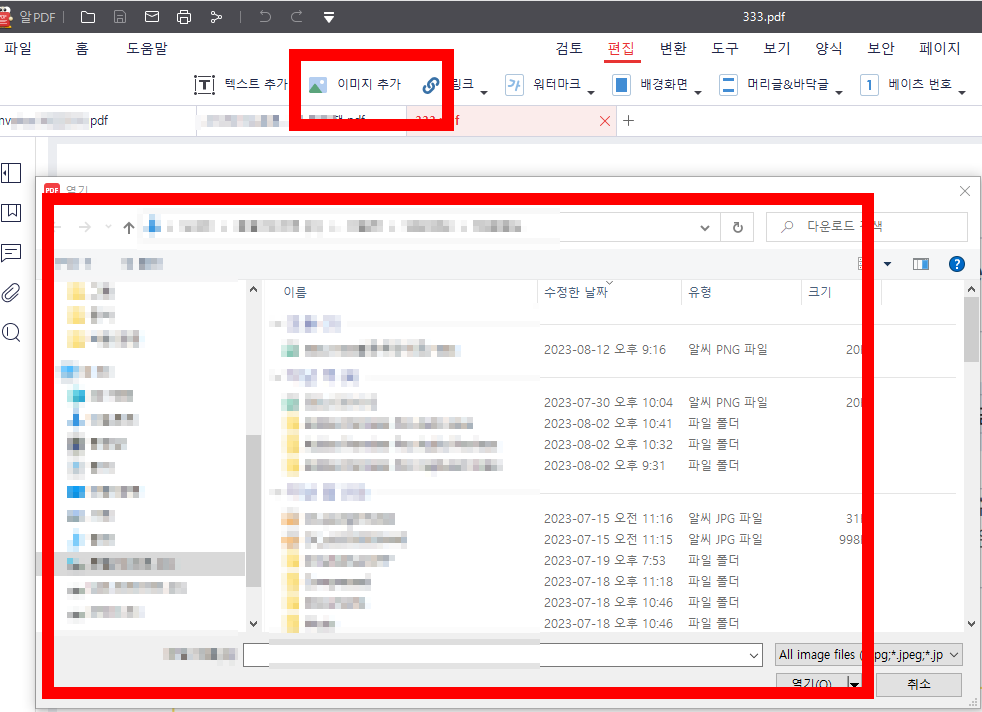
Task: Click the refresh icon in the open dialog
Action: pos(737,227)
